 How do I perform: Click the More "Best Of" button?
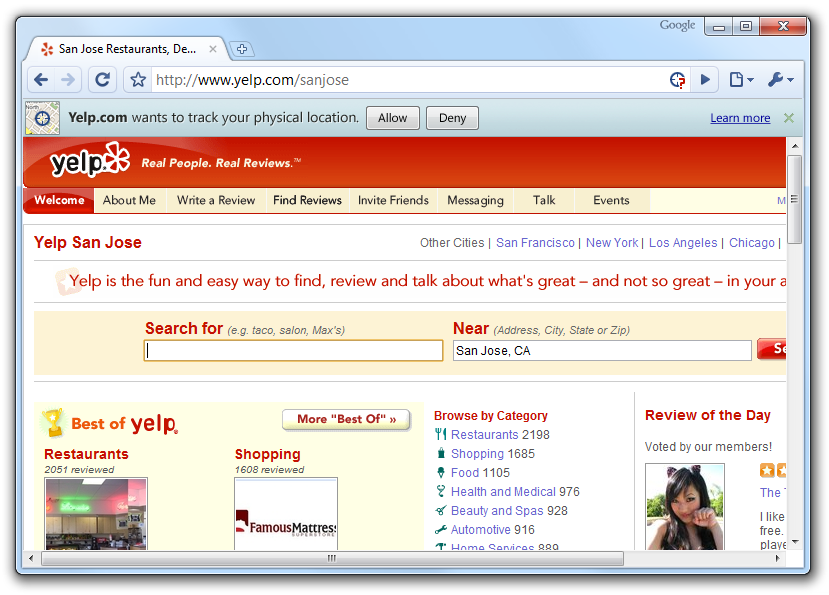point(346,419)
